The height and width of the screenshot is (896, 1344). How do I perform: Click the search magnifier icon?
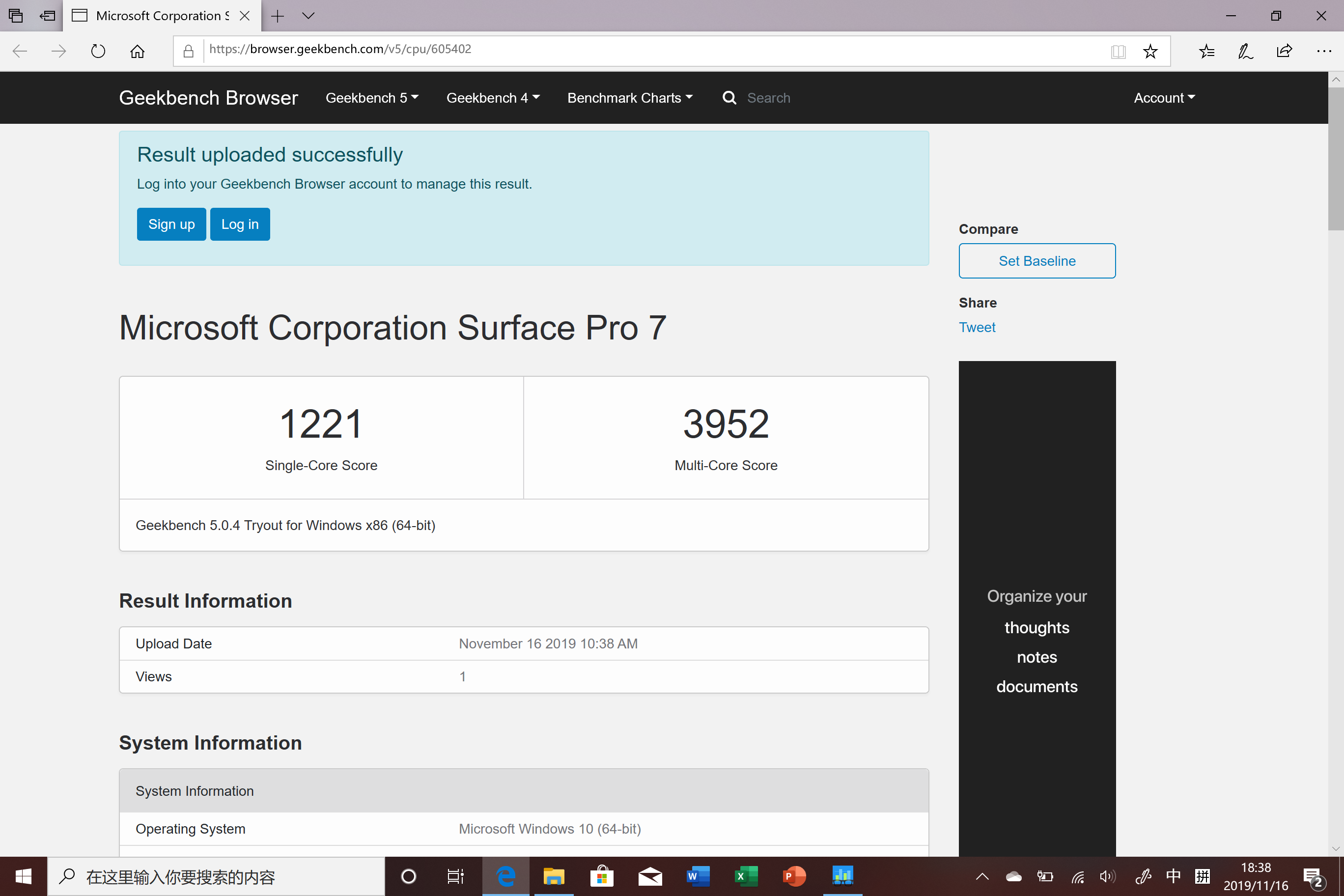(x=729, y=98)
